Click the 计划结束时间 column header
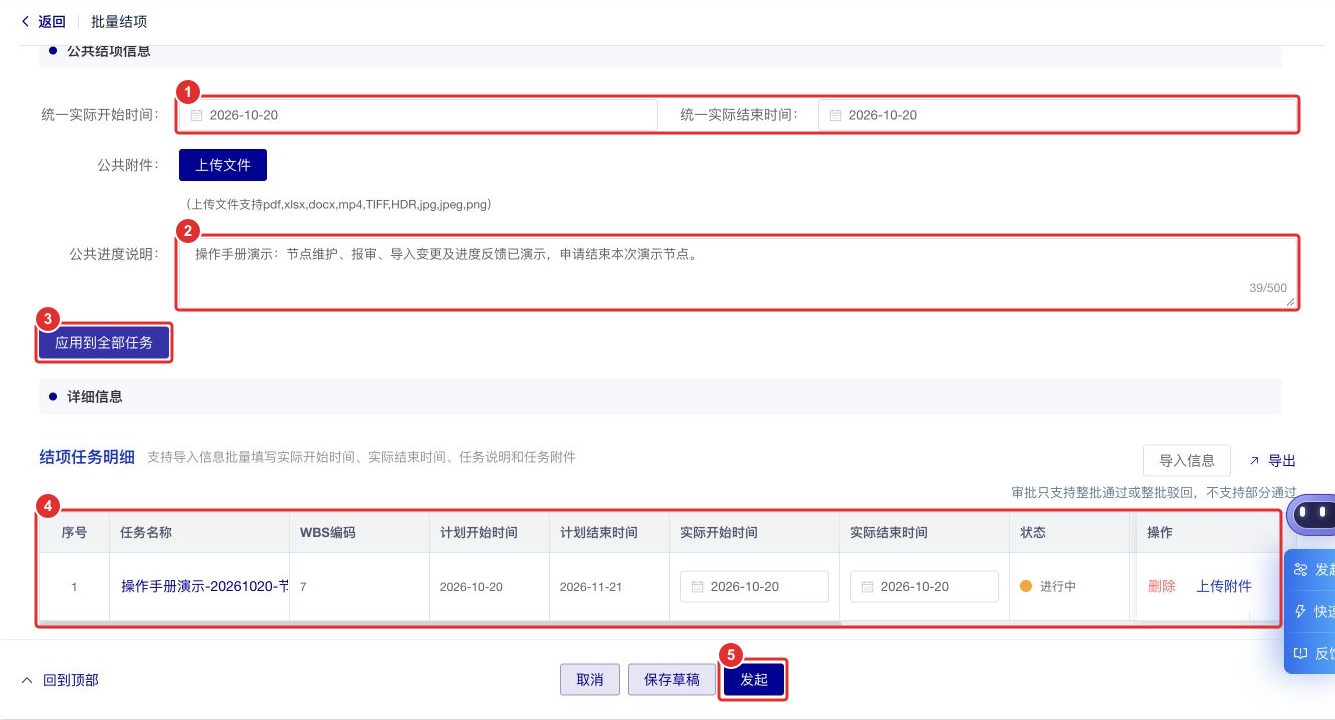 (x=609, y=533)
